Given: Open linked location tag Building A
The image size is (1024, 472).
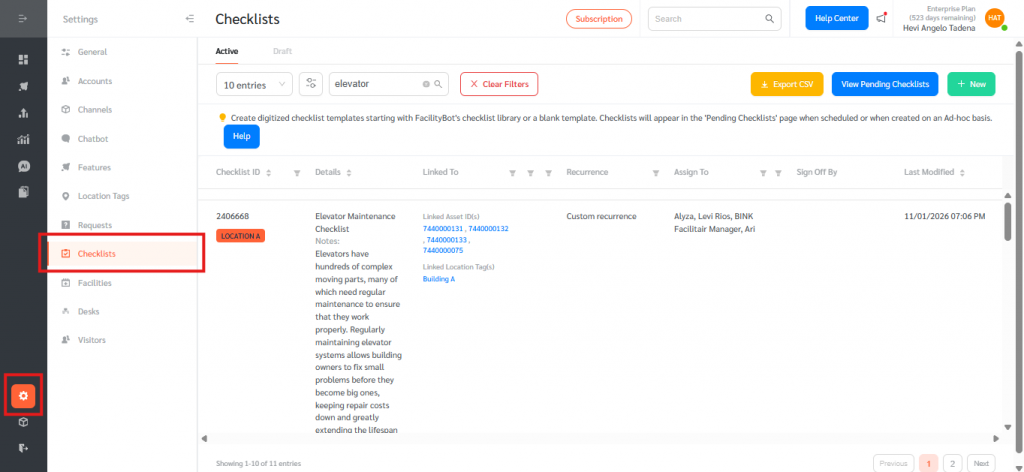Looking at the screenshot, I should (x=439, y=279).
